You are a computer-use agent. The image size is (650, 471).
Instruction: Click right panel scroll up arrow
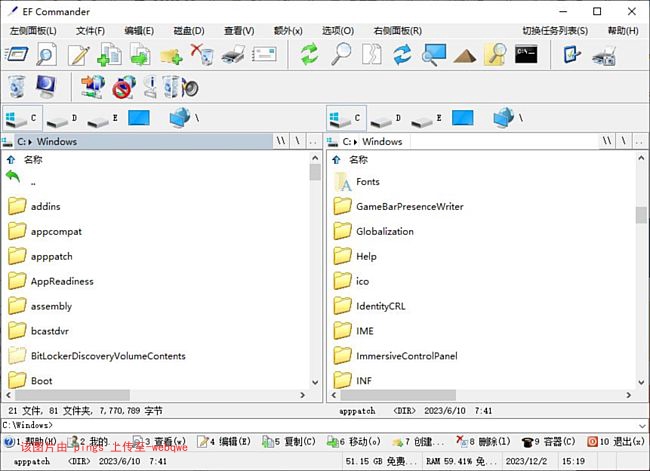pos(641,158)
